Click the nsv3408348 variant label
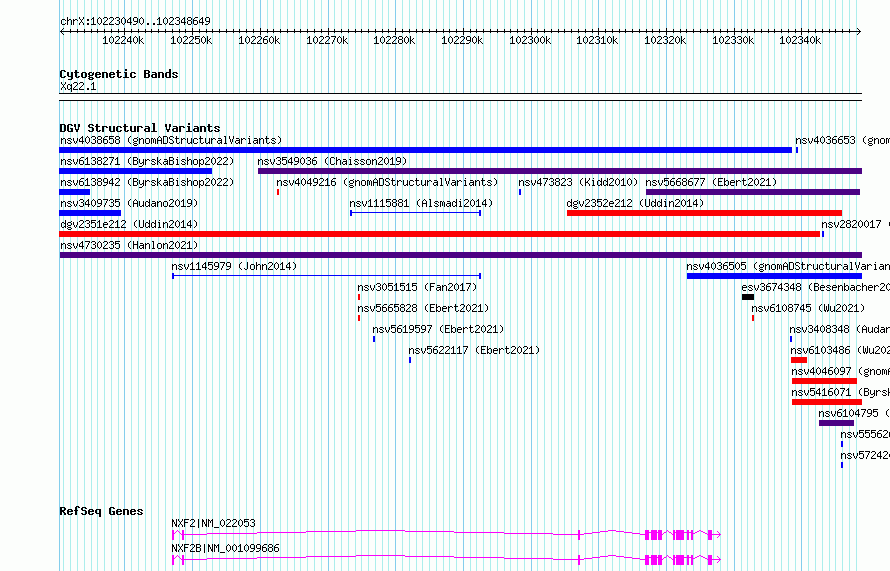Viewport: 890px width, 571px height. point(839,329)
